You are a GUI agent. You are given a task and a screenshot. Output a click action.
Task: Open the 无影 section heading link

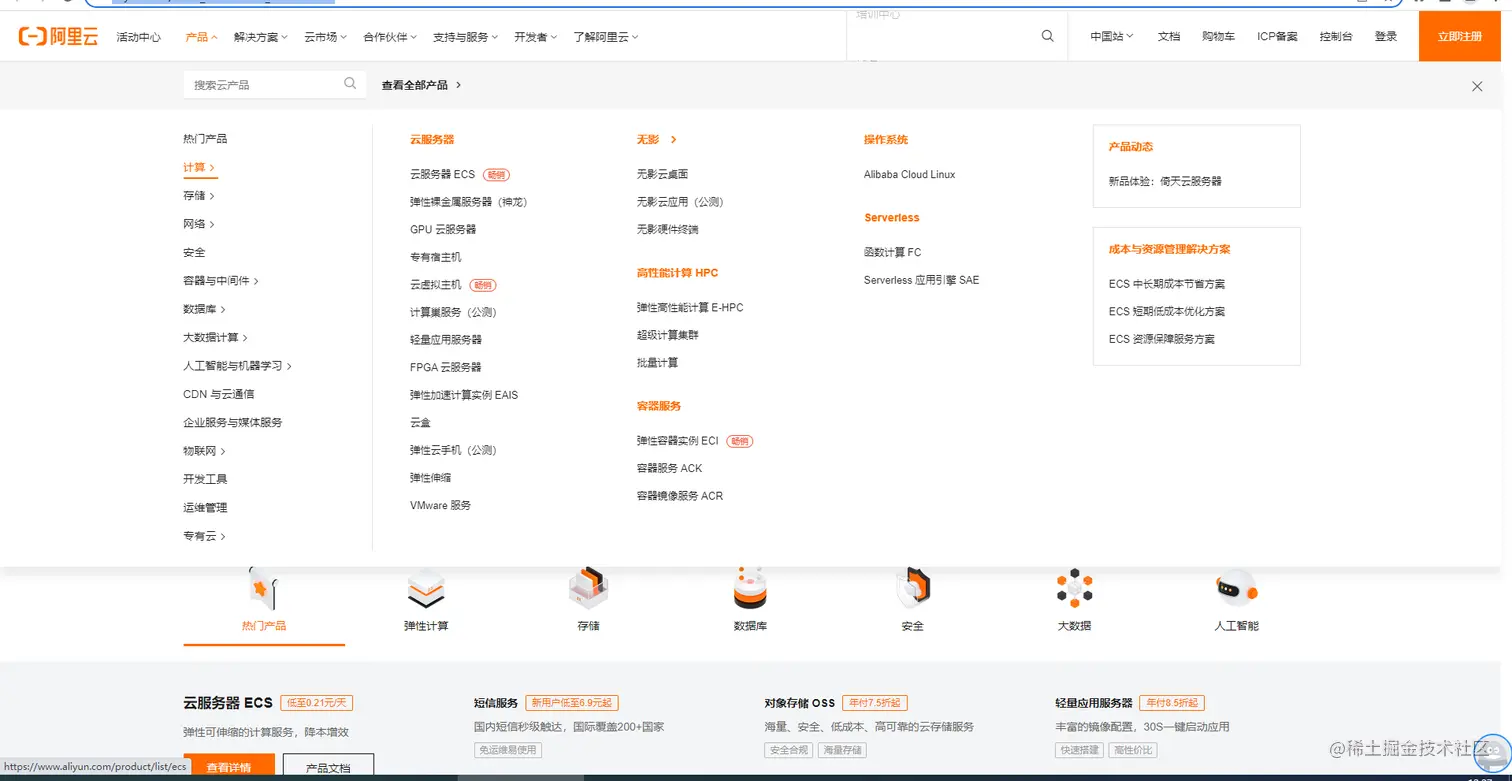tap(657, 139)
